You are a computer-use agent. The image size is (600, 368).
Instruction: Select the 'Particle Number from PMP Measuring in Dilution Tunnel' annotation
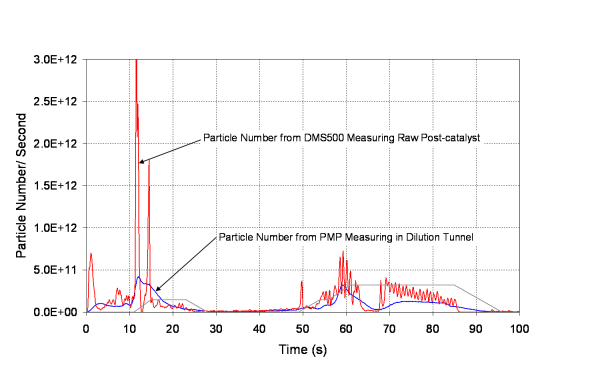[x=346, y=237]
